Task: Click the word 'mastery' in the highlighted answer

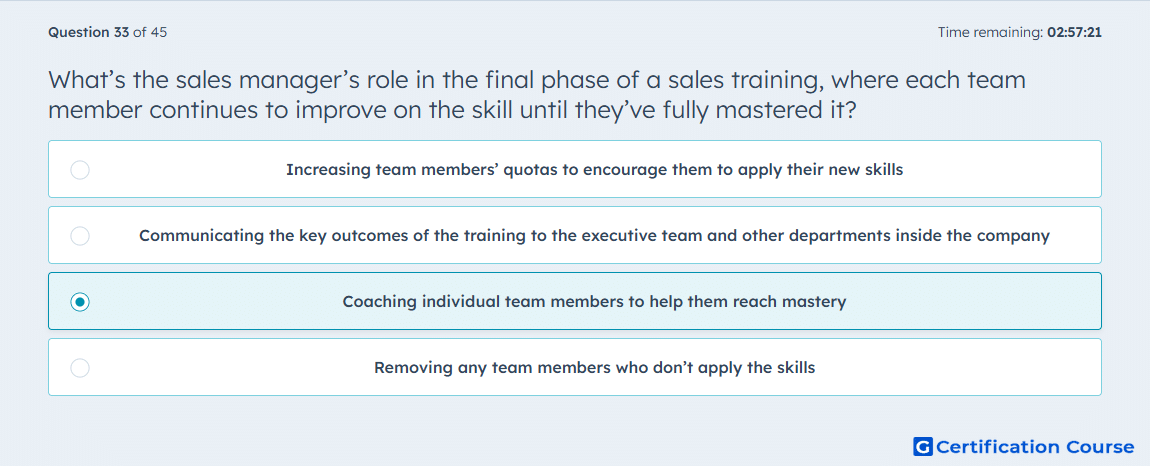Action: click(x=816, y=302)
